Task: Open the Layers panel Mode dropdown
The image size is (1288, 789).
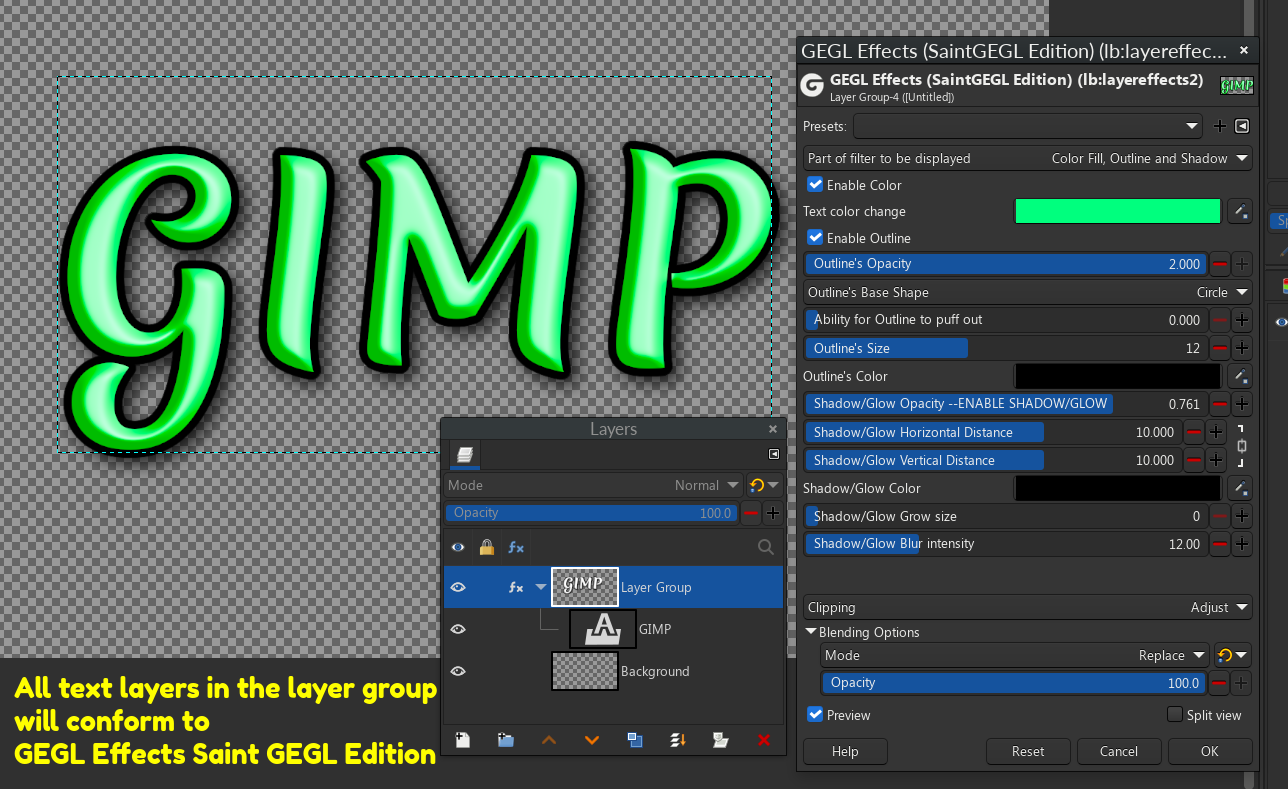Action: (x=594, y=485)
